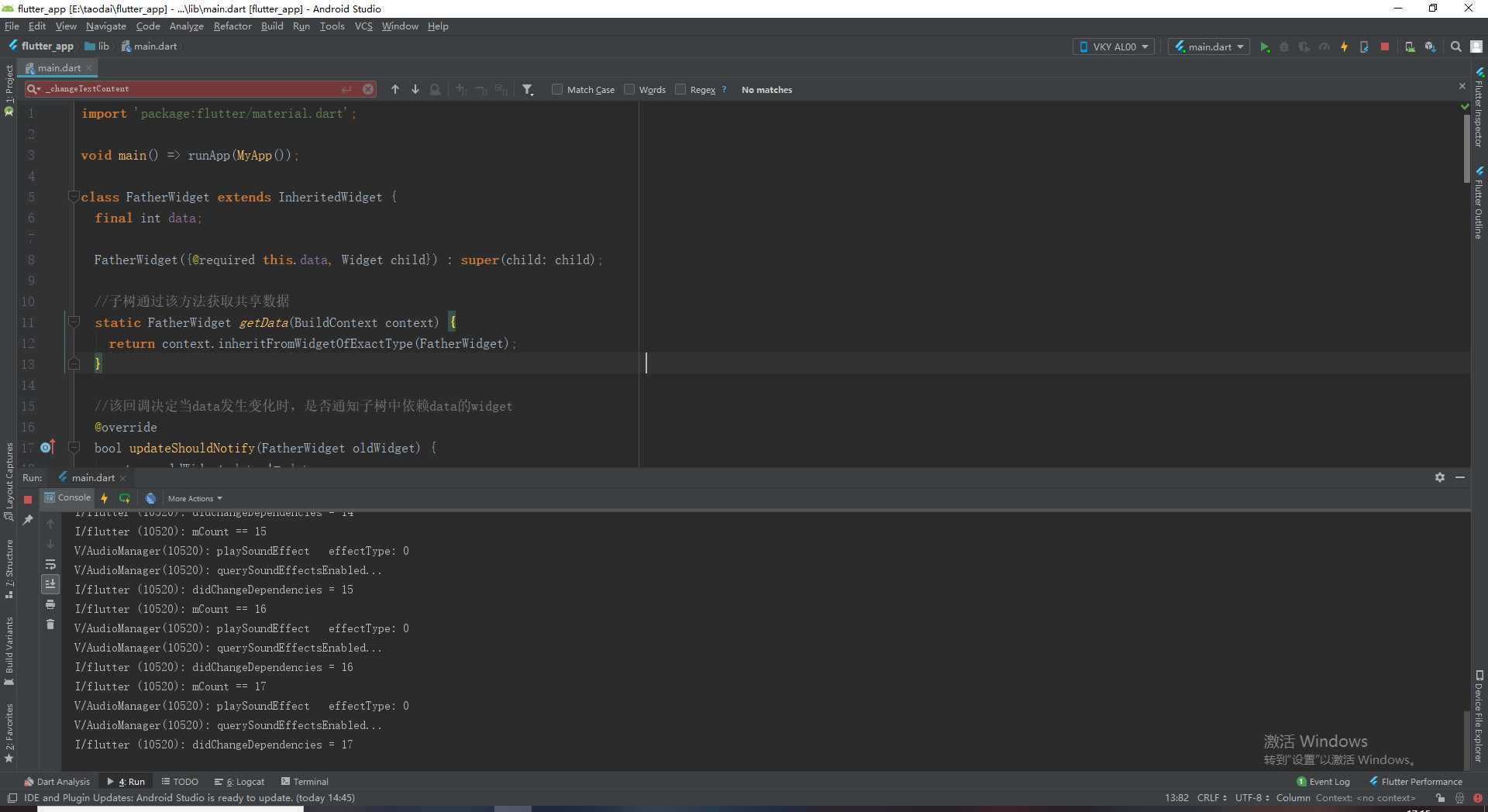Open Flutter Outline side panel

pos(1479,203)
